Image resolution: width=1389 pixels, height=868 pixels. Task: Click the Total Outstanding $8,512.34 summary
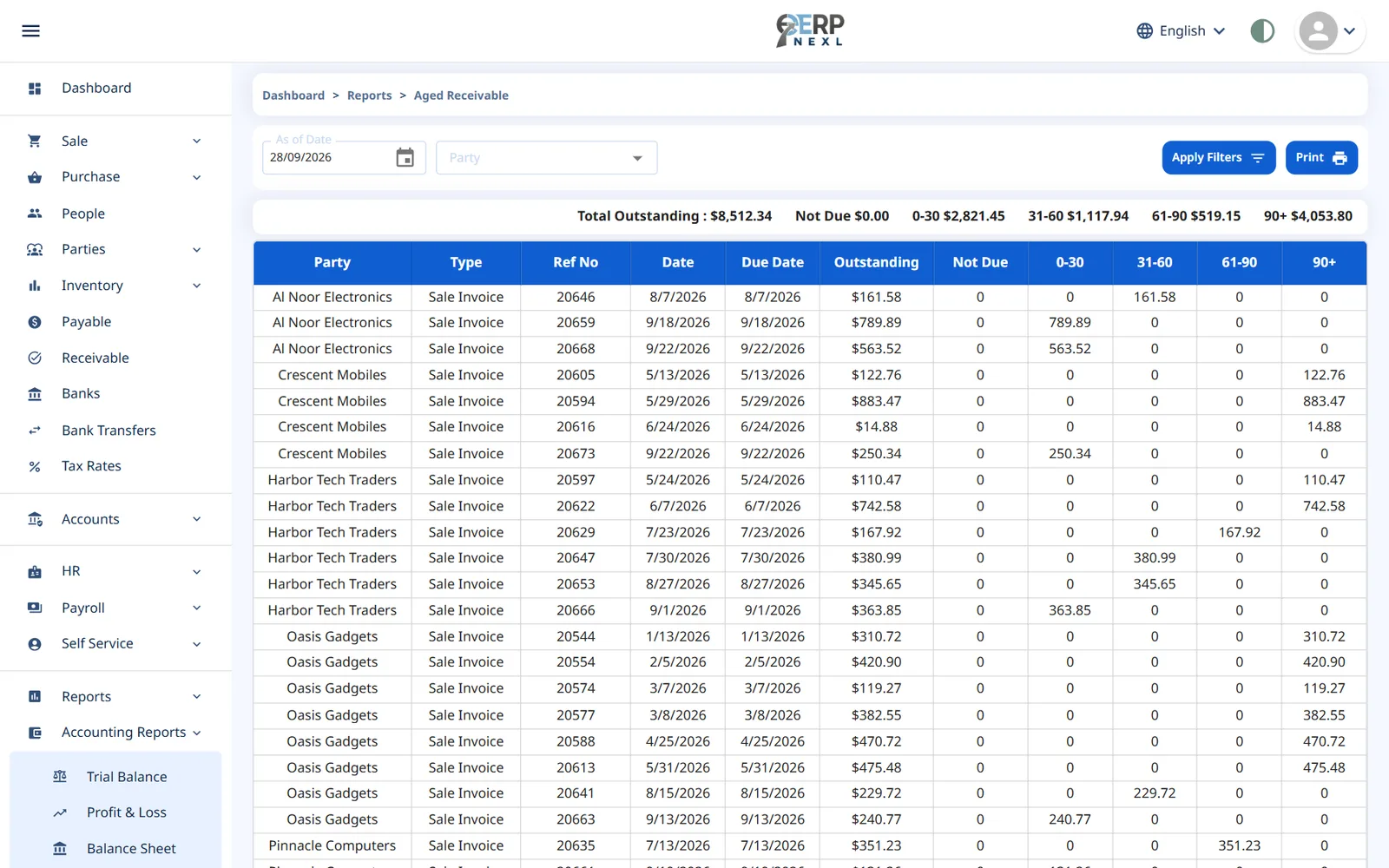point(675,216)
